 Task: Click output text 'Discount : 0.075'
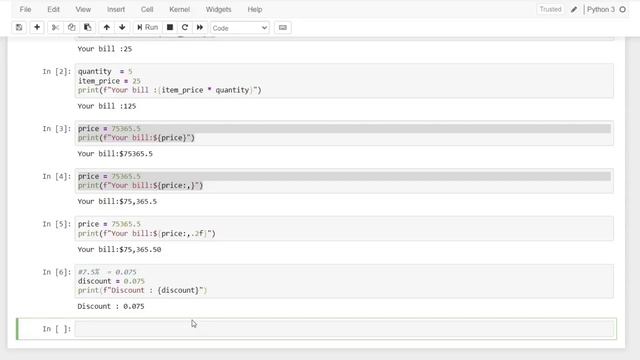(x=111, y=306)
